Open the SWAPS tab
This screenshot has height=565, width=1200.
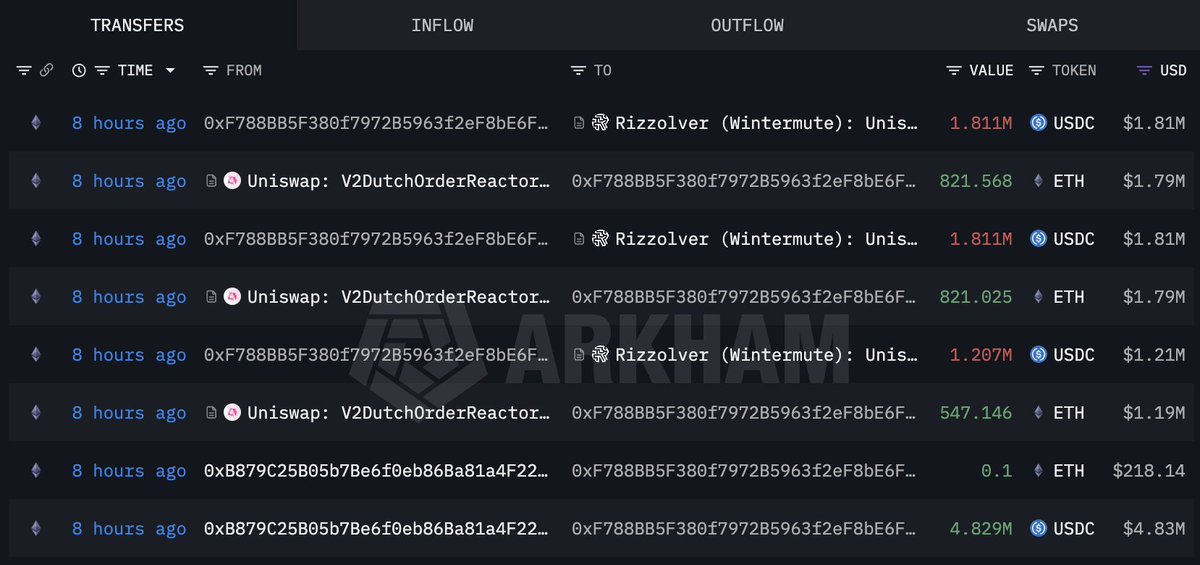coord(1052,25)
